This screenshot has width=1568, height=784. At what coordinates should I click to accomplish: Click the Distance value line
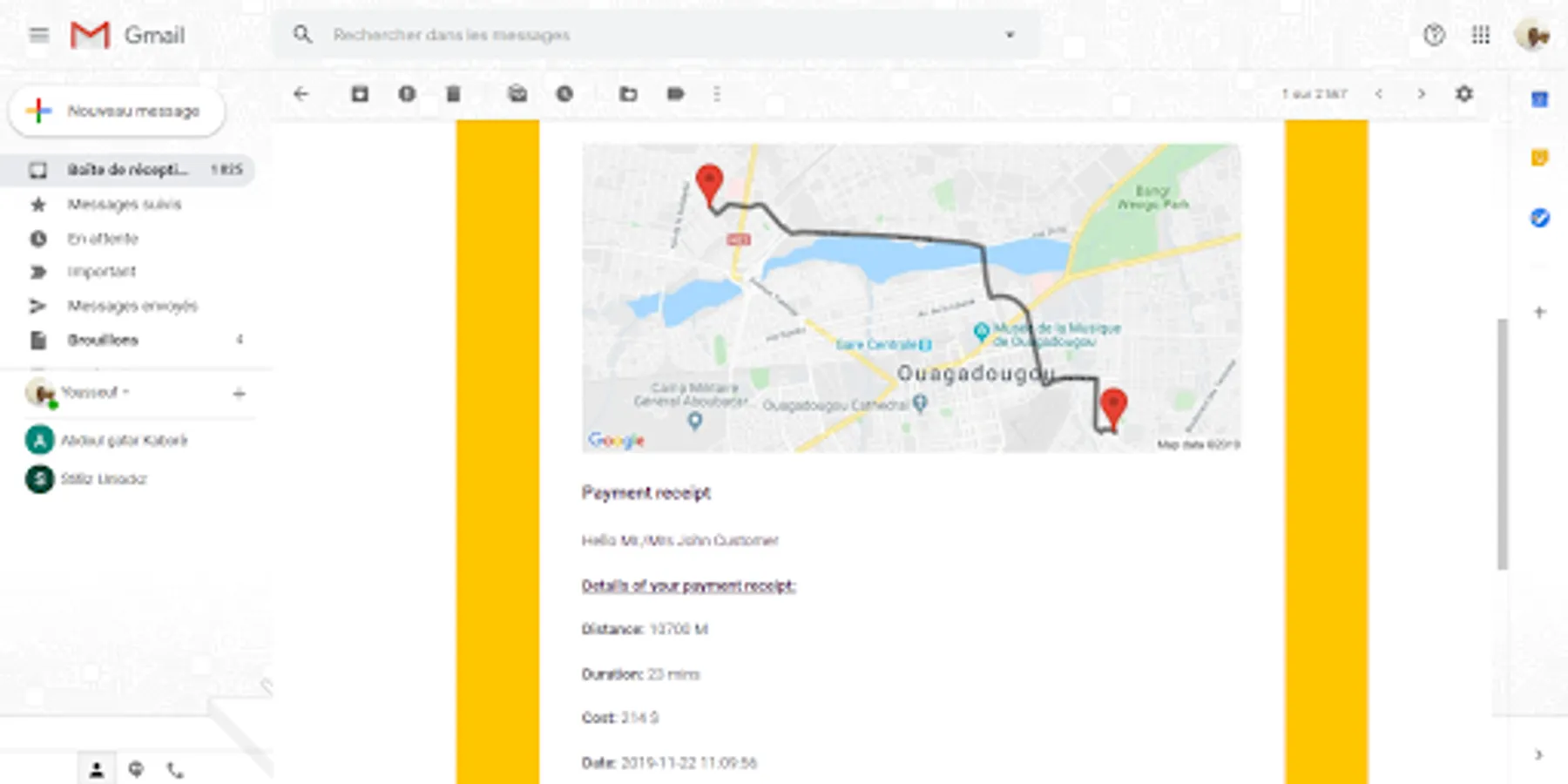(645, 629)
